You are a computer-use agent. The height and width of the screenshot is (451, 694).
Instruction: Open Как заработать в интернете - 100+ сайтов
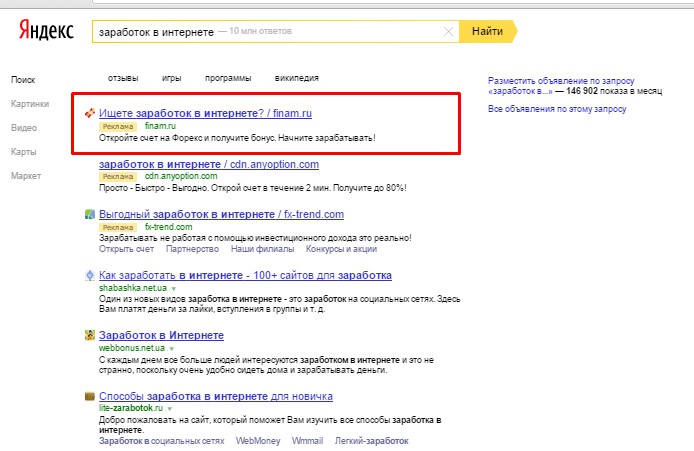pos(245,275)
